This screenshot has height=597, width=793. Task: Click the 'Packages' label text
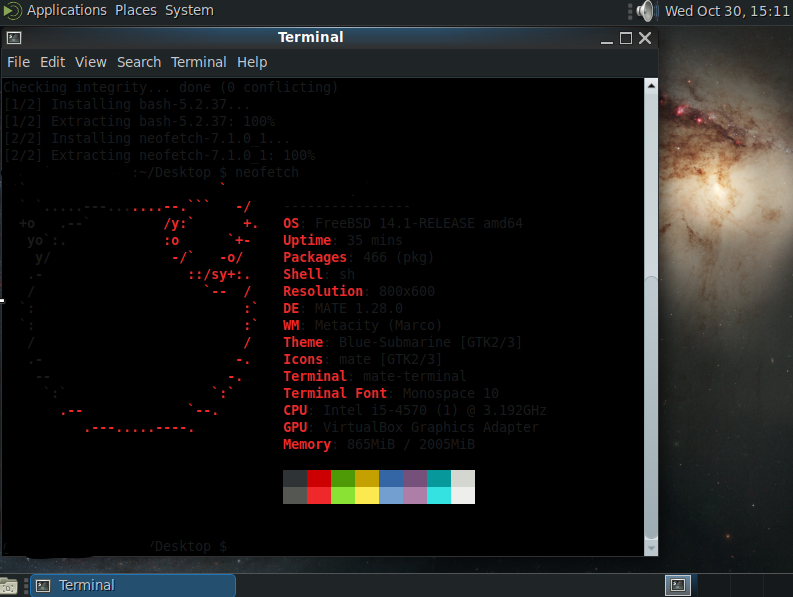(x=315, y=258)
